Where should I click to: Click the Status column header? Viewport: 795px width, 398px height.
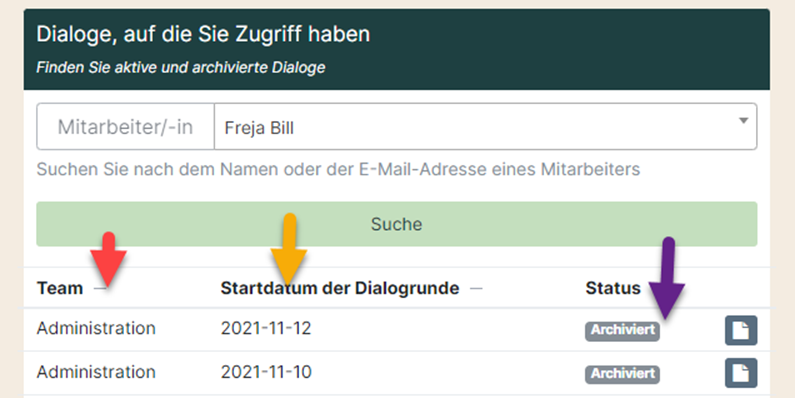click(x=613, y=288)
